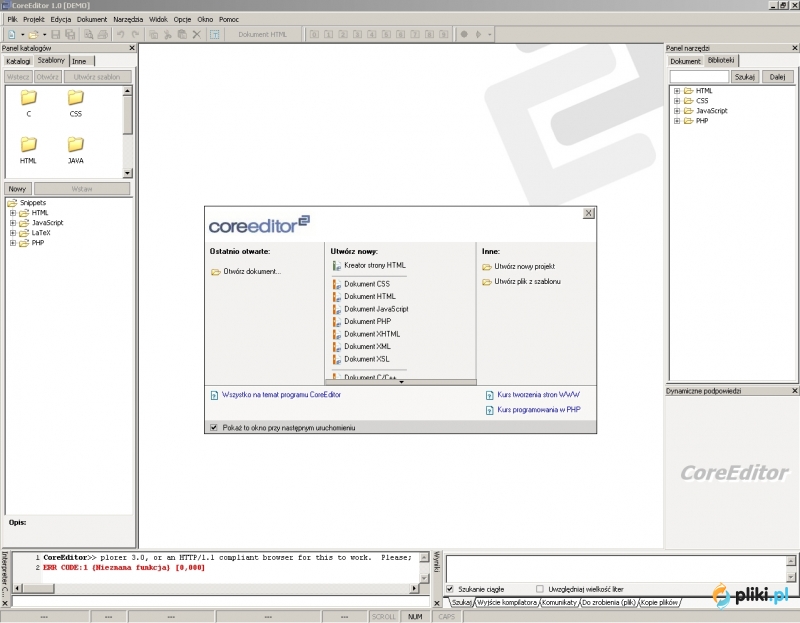800x623 pixels.
Task: Open the Wyjście kompilatora tab
Action: pos(507,603)
